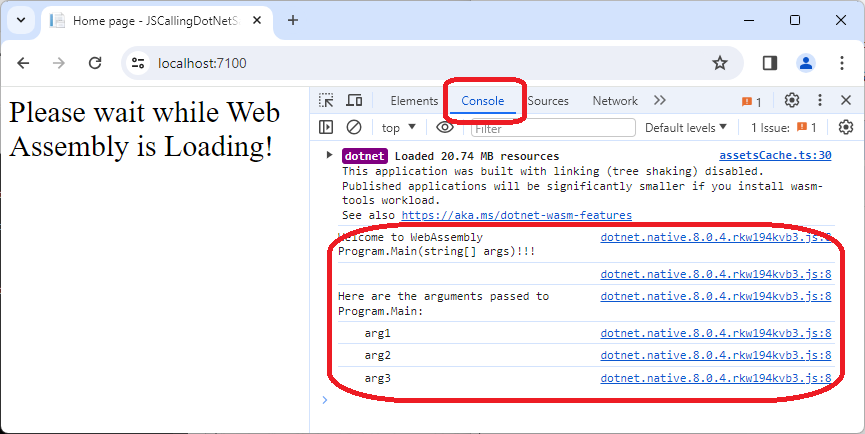Viewport: 865px width, 434px height.
Task: Click the dotnet purple badge
Action: pos(365,156)
